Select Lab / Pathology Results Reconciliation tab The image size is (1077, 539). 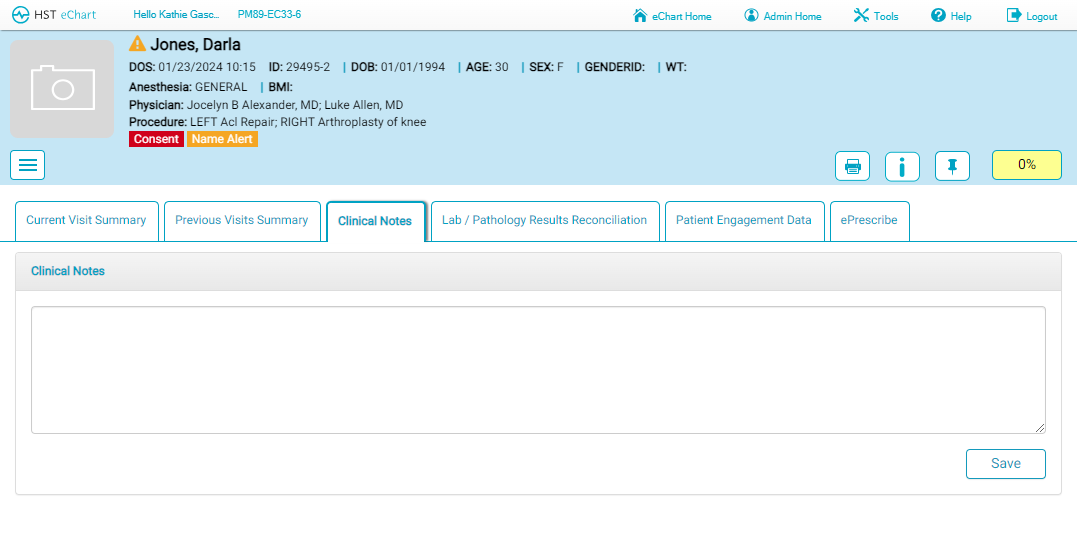tap(545, 221)
